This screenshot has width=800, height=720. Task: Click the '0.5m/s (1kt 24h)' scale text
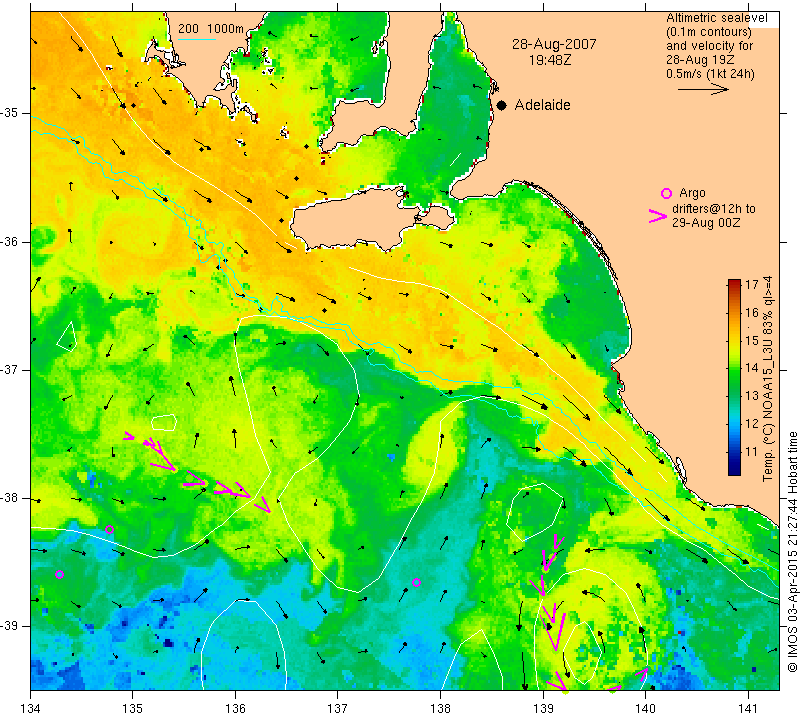[710, 74]
